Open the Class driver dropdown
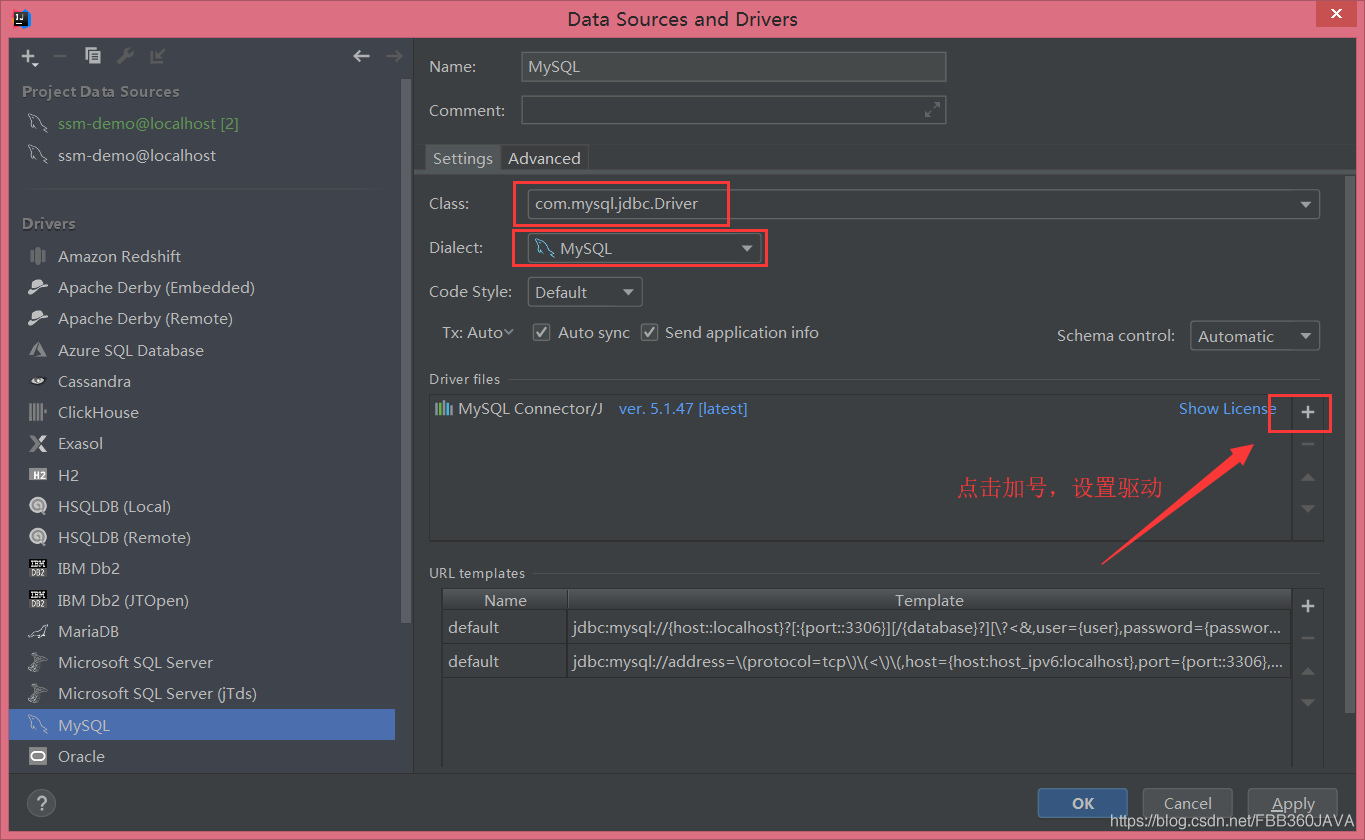Screen dimensions: 1365x840 [x=1306, y=204]
